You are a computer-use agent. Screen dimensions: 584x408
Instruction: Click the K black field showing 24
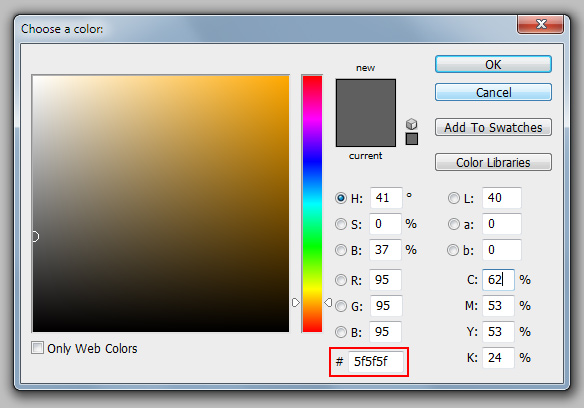pos(499,358)
